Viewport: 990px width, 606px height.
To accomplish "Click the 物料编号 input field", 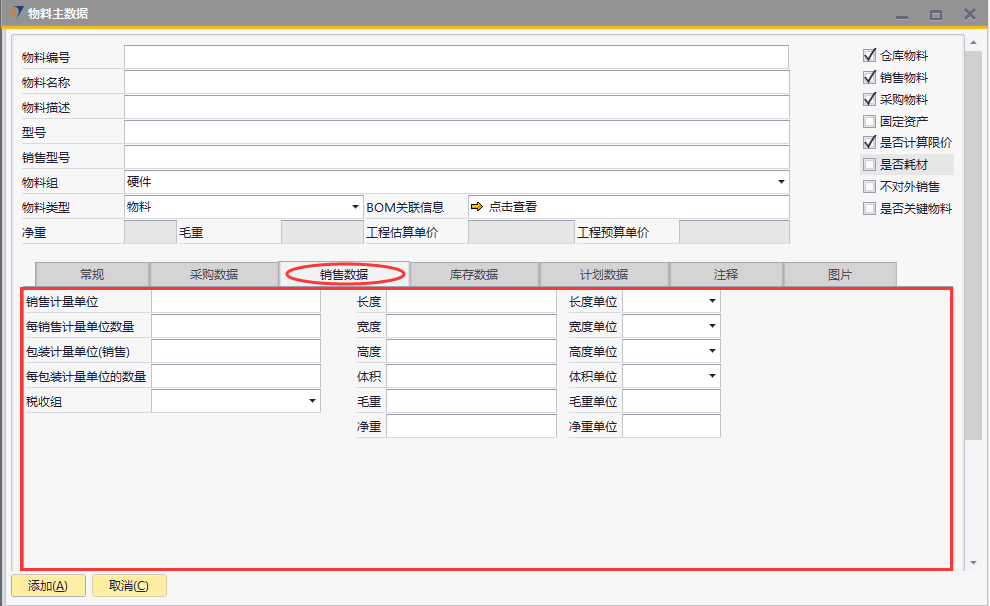I will [x=456, y=57].
